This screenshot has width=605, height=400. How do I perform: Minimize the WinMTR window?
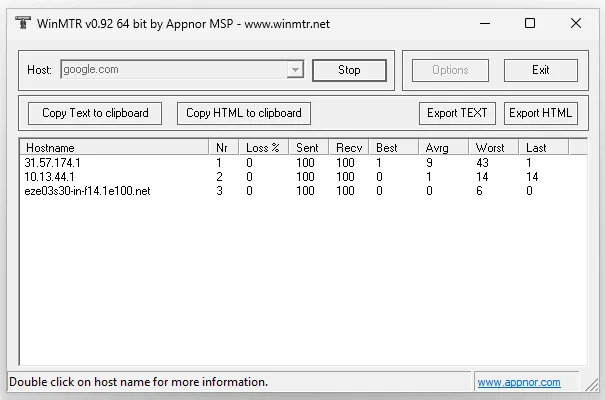pyautogui.click(x=485, y=24)
